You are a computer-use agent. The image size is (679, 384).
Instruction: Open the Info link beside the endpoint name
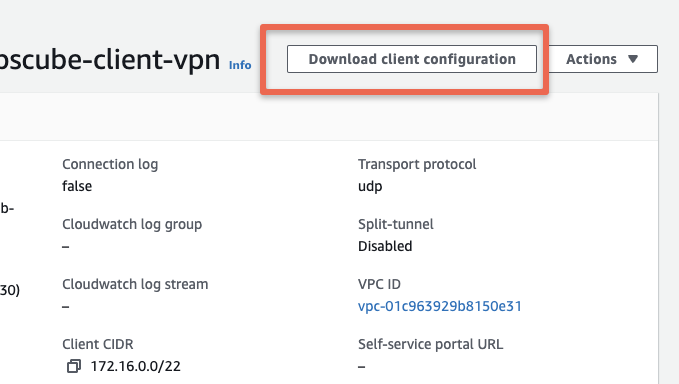click(x=240, y=65)
